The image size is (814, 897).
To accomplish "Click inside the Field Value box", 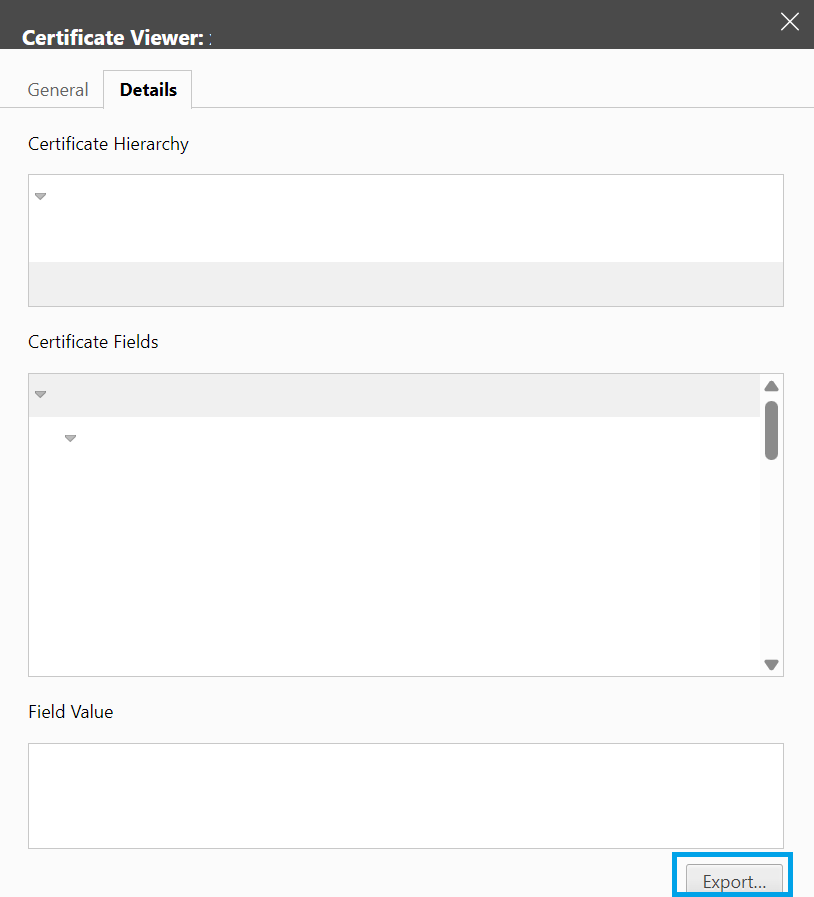I will coord(405,795).
